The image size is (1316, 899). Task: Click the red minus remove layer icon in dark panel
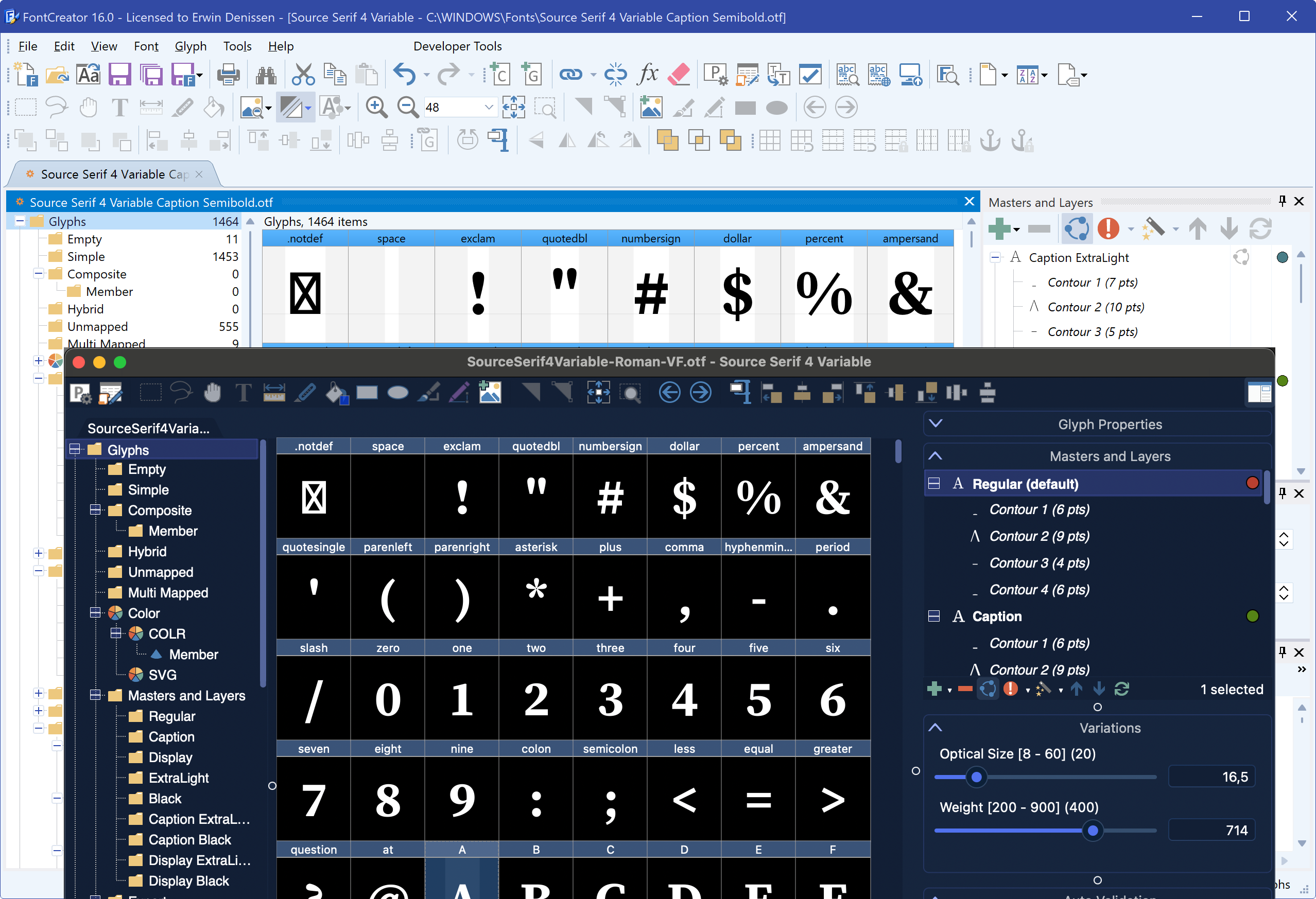(965, 689)
